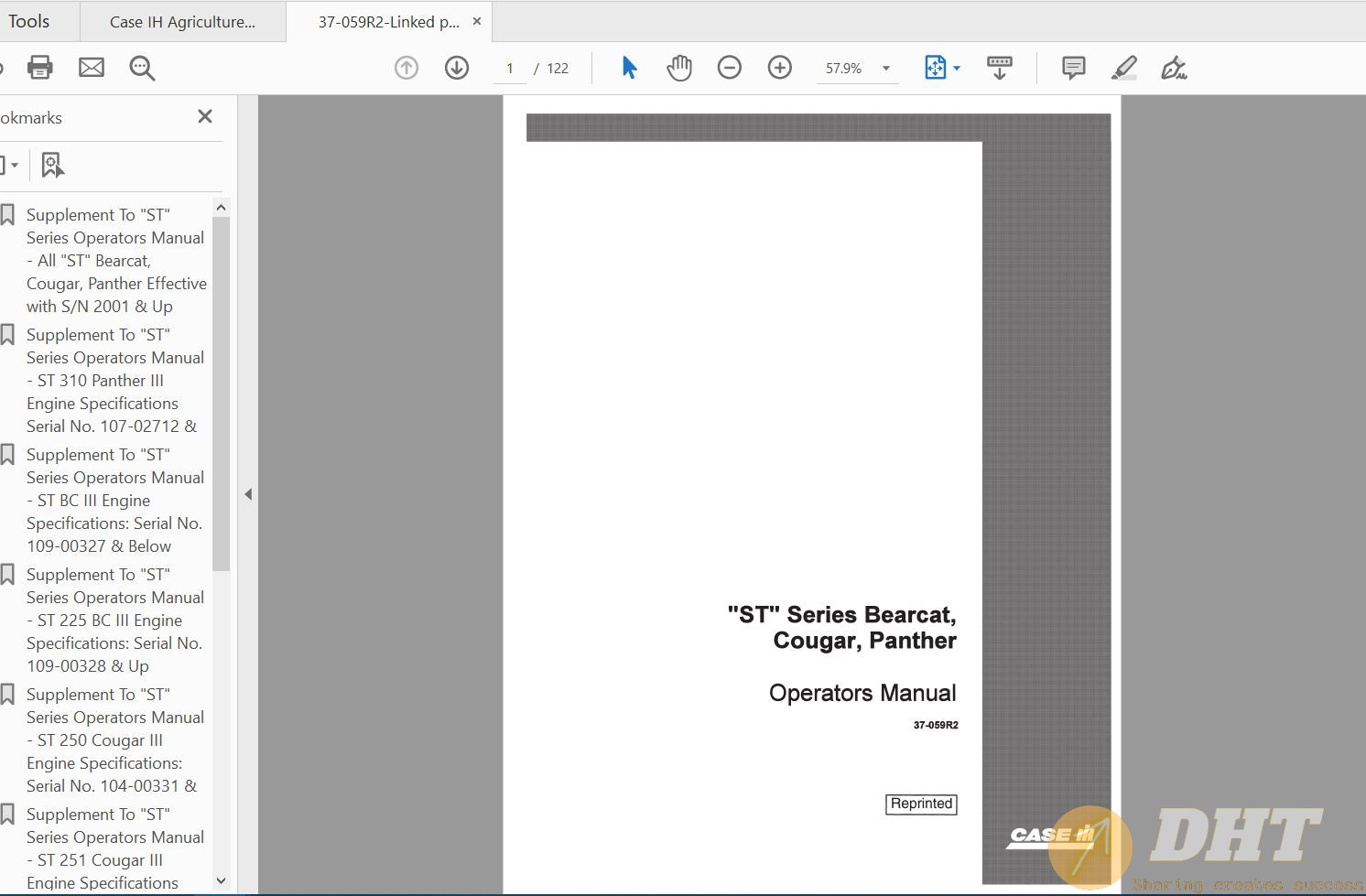
Task: Click bookmark icon beside ST 310 Panther III
Action: point(7,335)
